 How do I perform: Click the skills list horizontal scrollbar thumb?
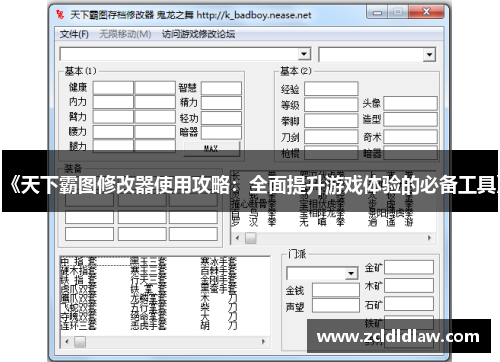251,238
